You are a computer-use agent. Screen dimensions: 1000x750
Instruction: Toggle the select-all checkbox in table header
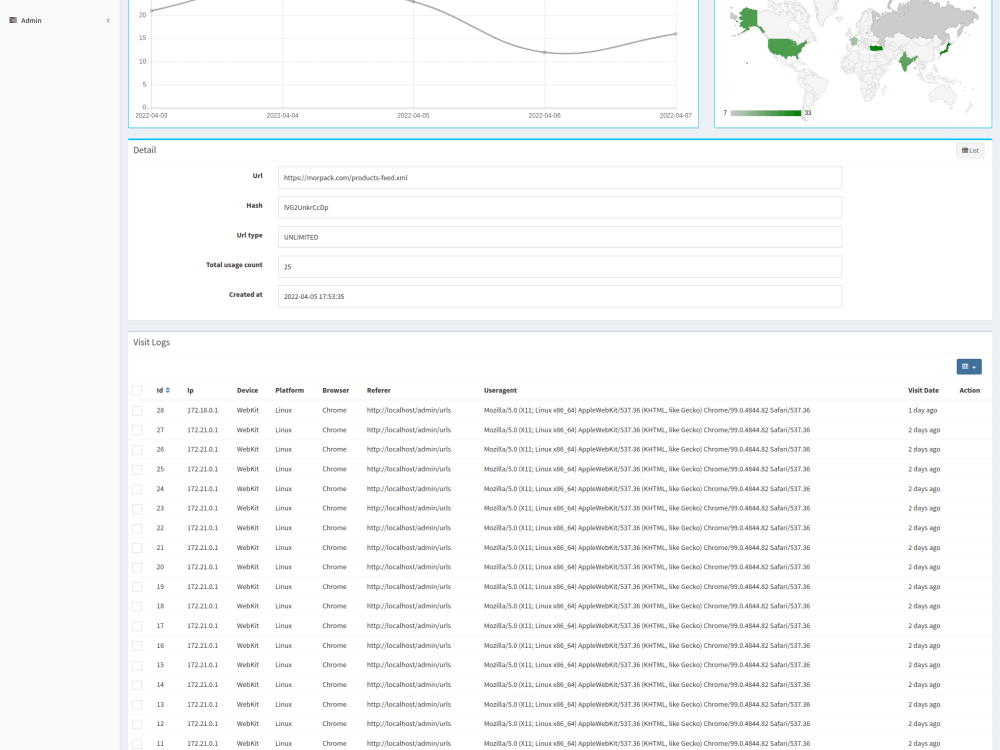tap(137, 391)
